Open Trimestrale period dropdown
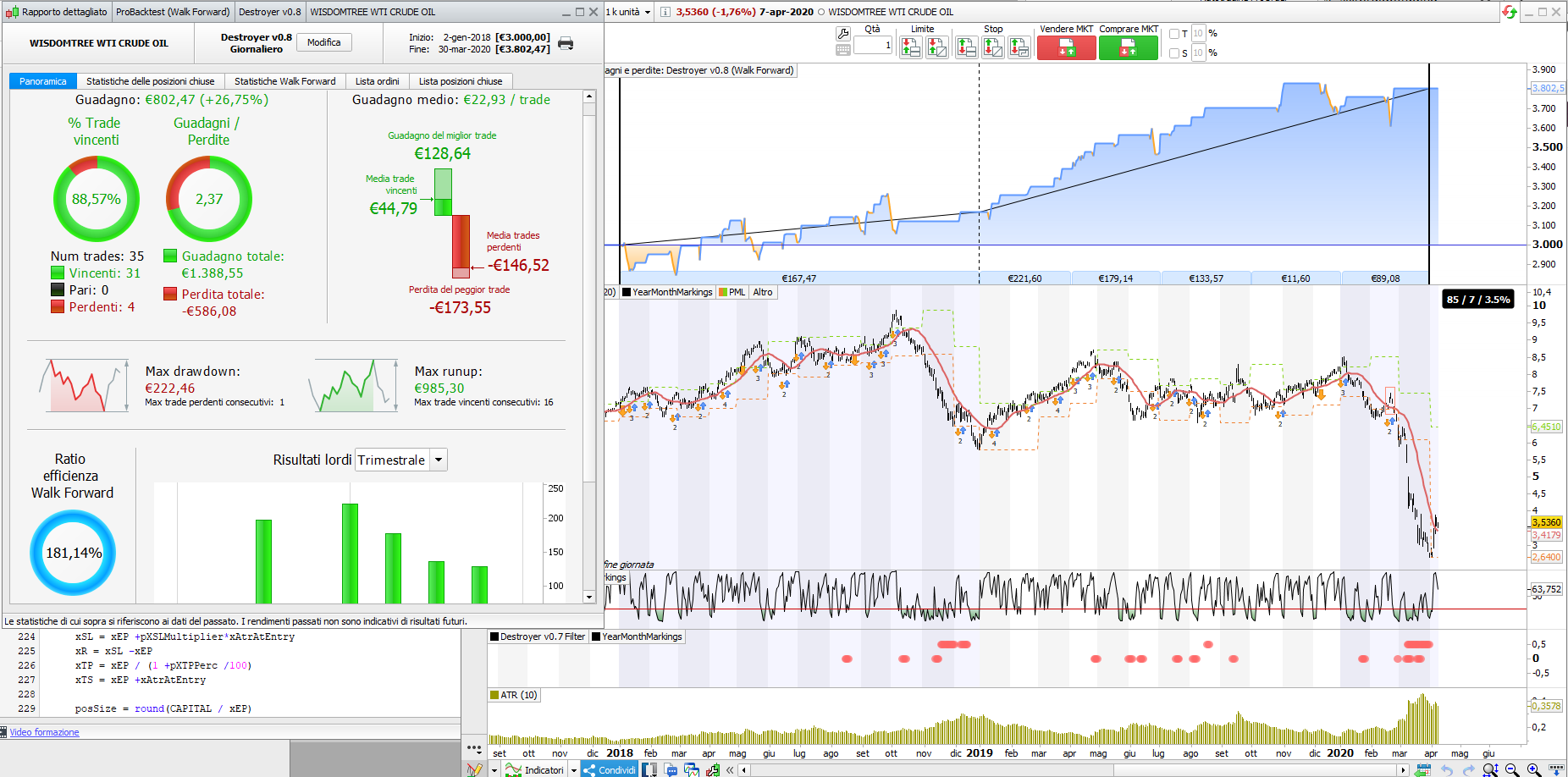The width and height of the screenshot is (1568, 777). [x=401, y=460]
